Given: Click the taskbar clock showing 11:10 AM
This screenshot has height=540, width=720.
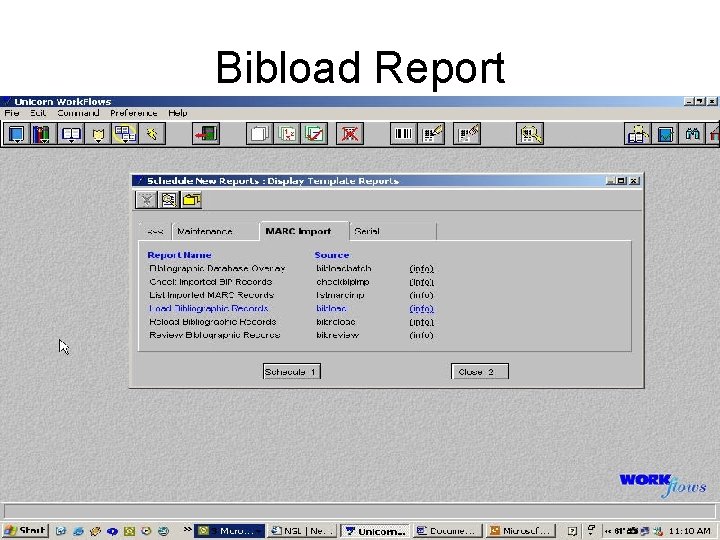Looking at the screenshot, I should coord(690,531).
